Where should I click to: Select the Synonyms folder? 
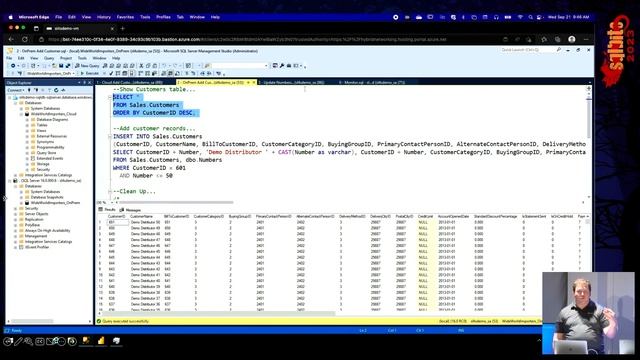click(x=45, y=142)
